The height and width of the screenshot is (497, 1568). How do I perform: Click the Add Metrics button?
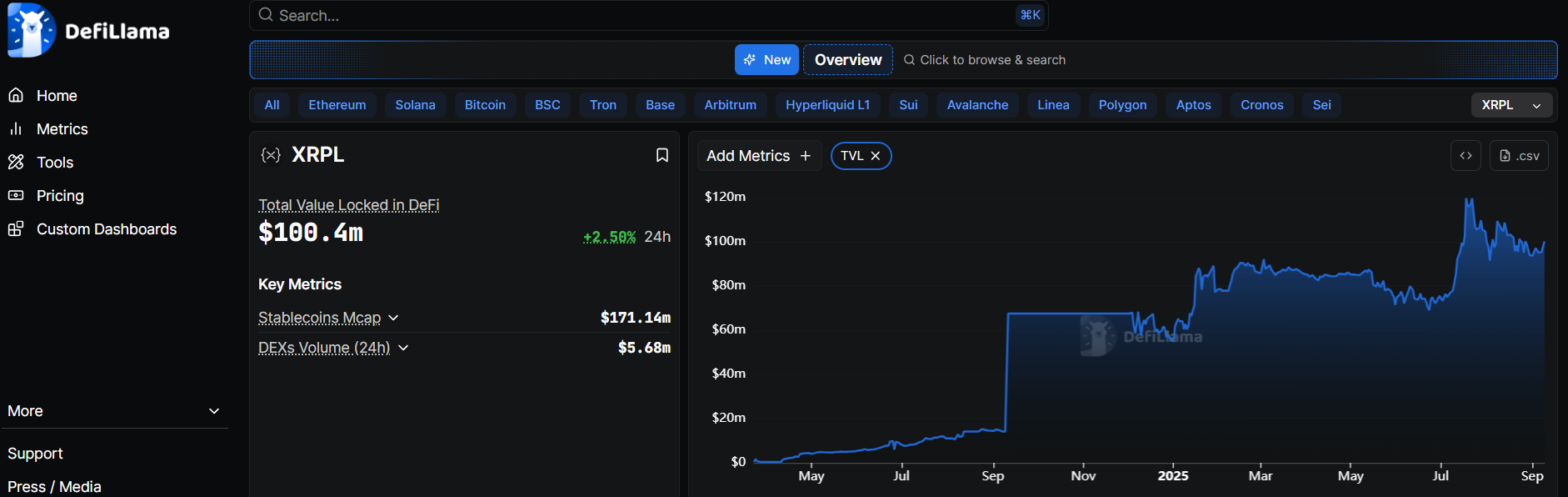[x=758, y=156]
